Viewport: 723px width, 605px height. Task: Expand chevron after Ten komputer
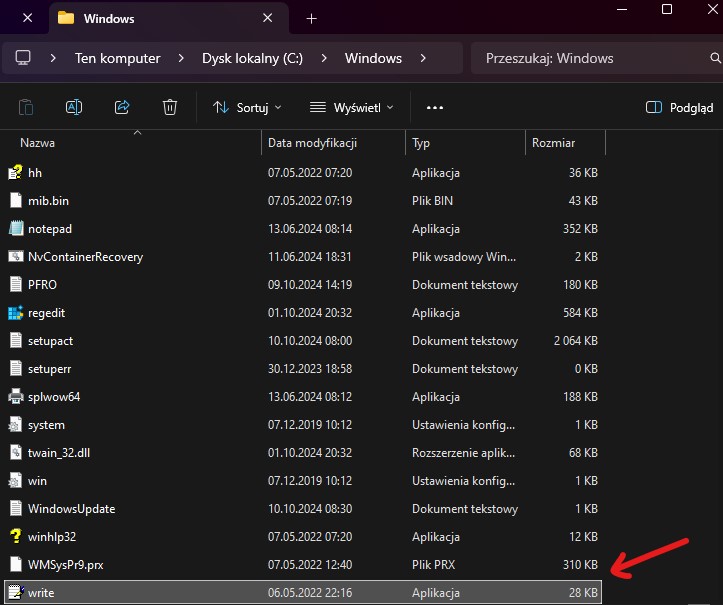pyautogui.click(x=181, y=58)
